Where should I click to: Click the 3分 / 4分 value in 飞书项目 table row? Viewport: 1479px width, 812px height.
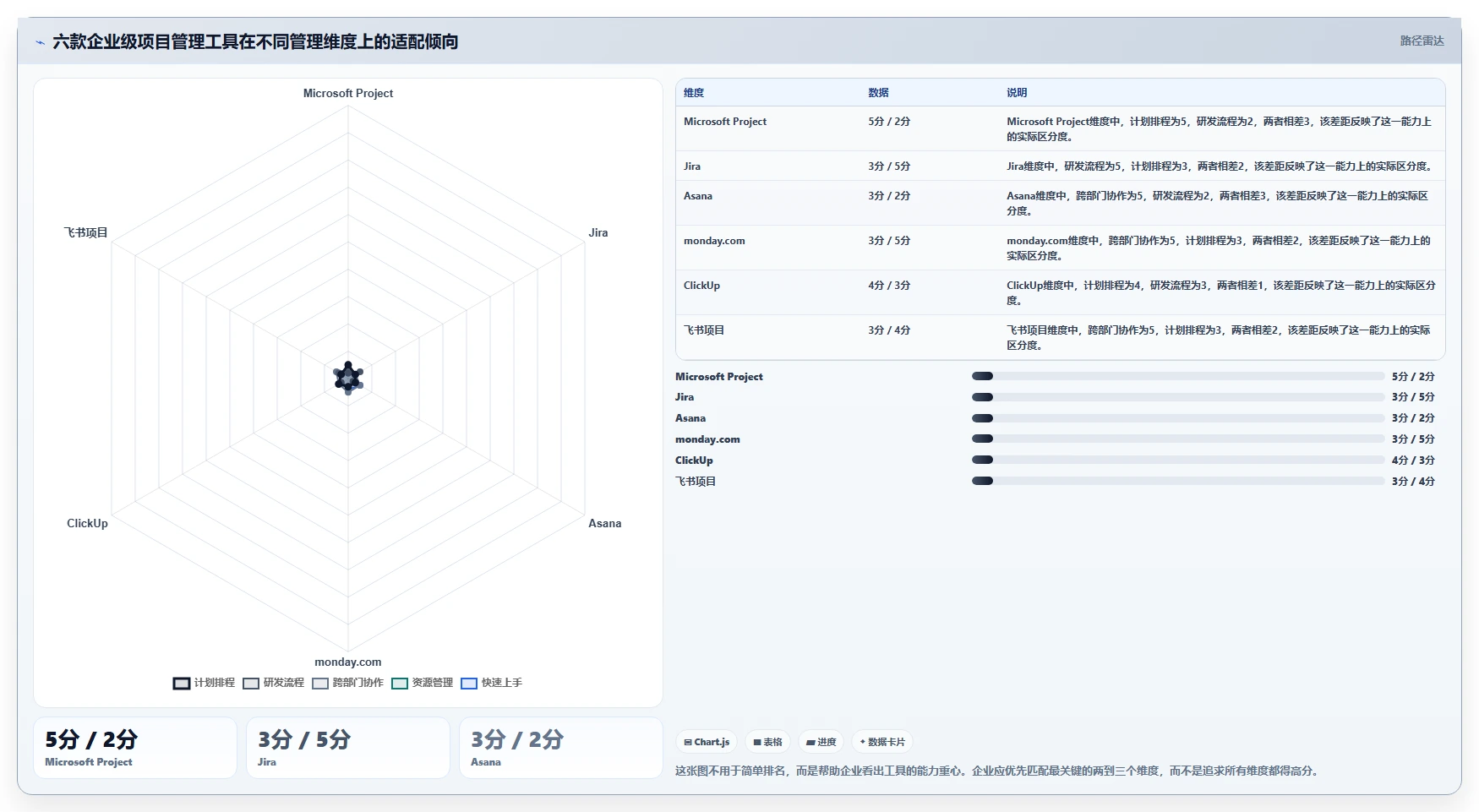pos(889,330)
